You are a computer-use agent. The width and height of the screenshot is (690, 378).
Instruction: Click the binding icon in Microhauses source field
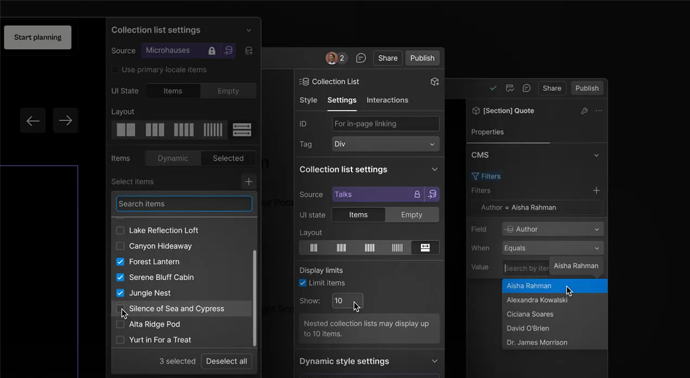point(228,51)
